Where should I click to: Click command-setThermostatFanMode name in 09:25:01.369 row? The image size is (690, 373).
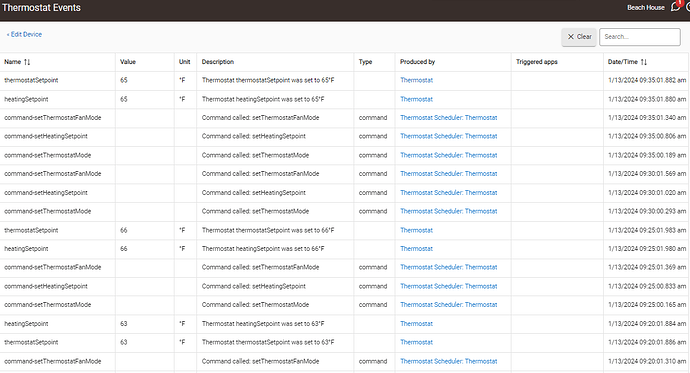[x=52, y=267]
